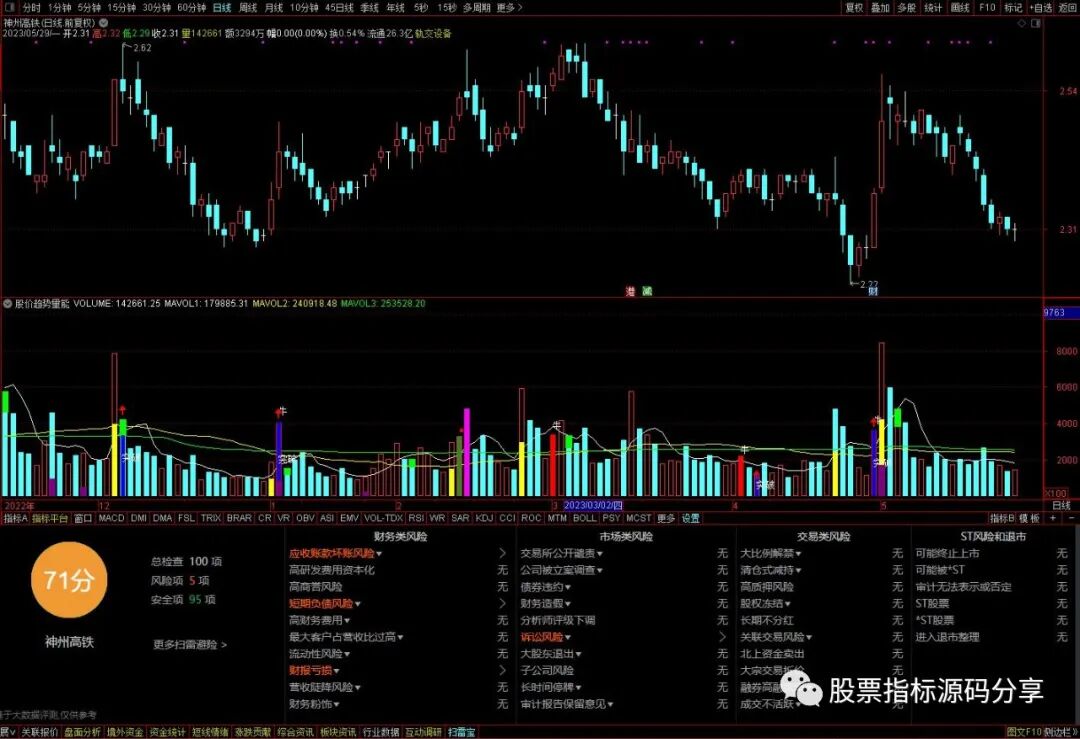Switch to the 1分钟 period tab

click(x=59, y=8)
